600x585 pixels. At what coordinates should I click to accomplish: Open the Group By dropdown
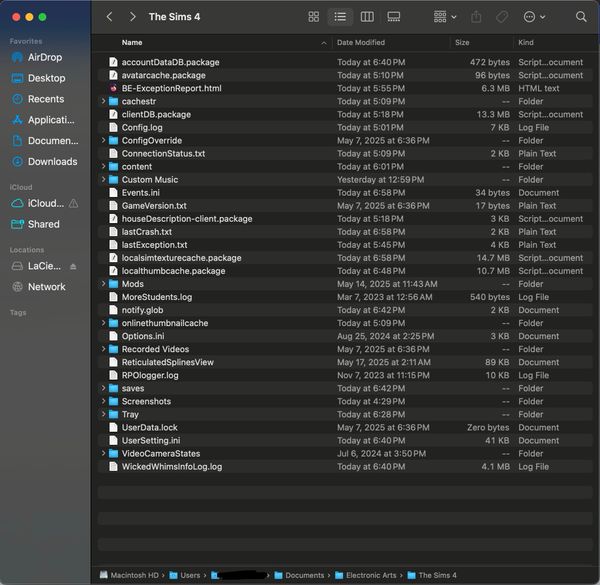[445, 17]
